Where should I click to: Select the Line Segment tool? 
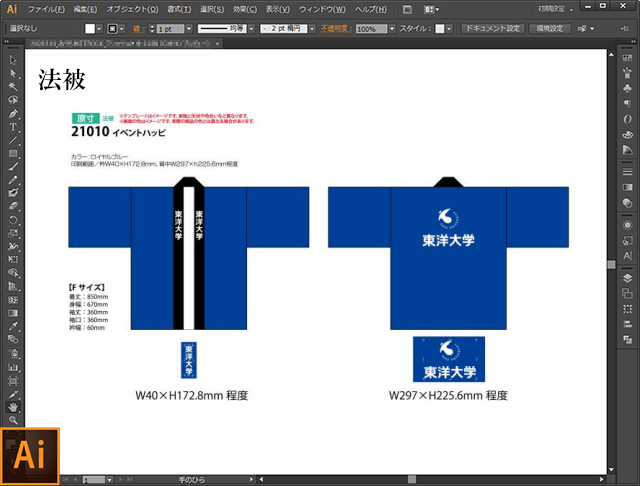[x=13, y=140]
